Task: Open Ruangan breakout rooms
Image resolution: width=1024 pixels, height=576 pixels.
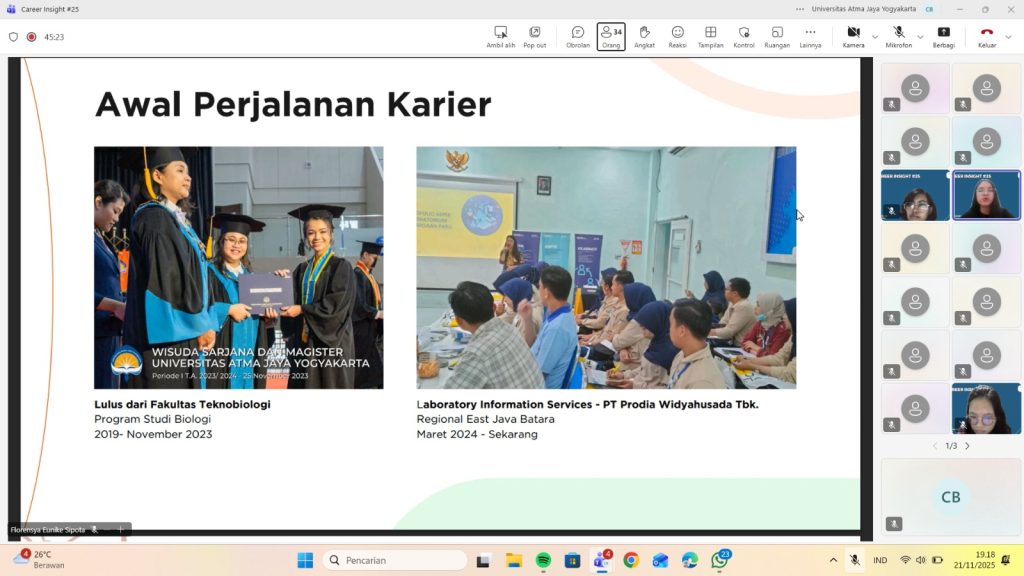Action: [x=777, y=37]
